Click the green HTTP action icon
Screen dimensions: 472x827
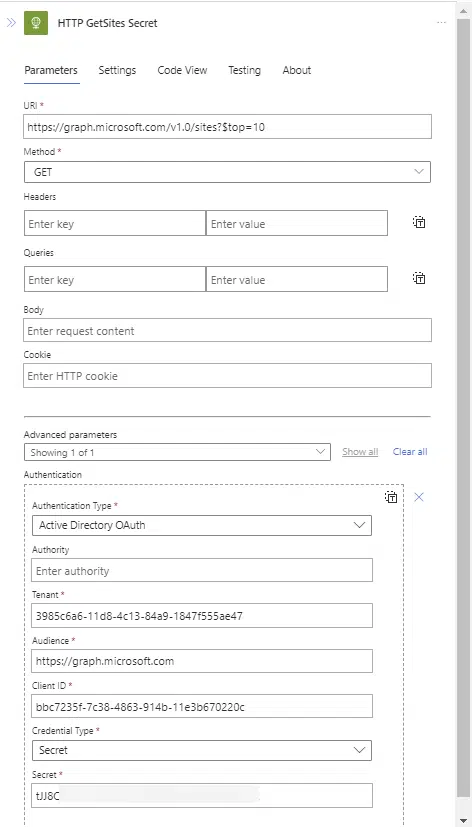pos(36,23)
